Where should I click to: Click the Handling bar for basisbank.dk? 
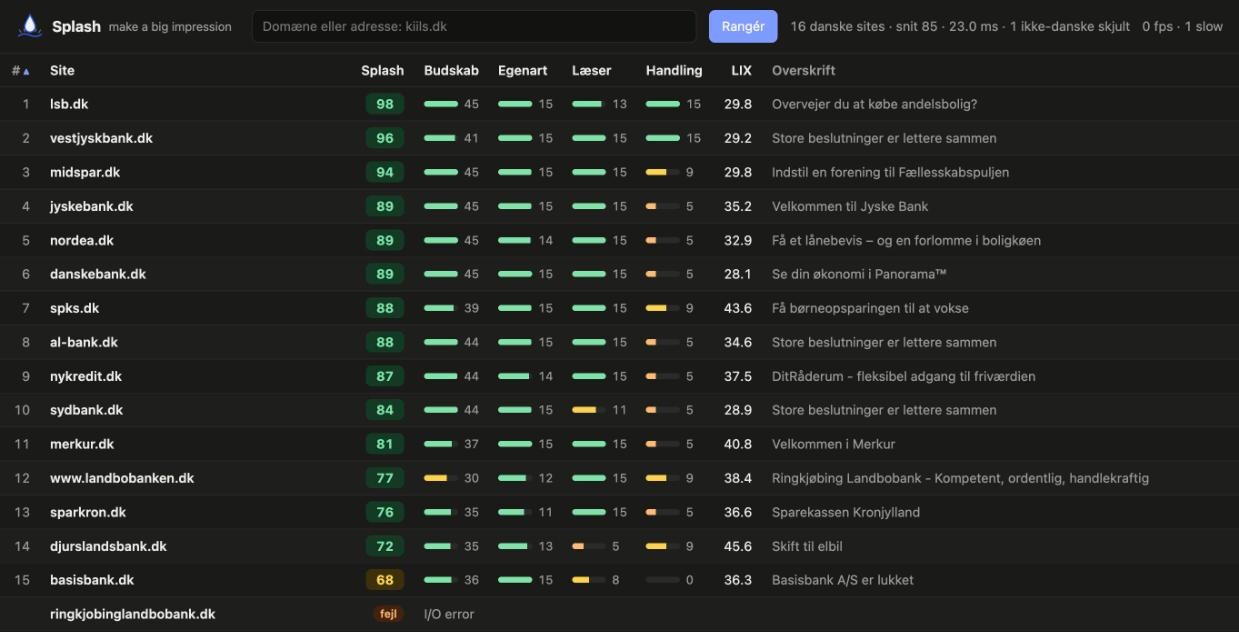663,580
